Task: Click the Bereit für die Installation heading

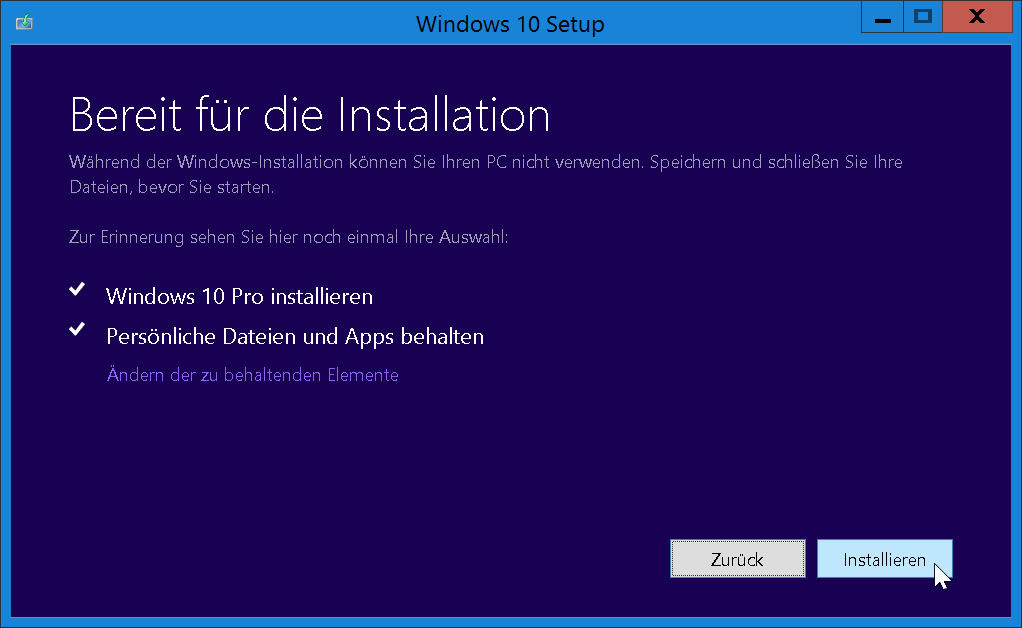Action: (310, 115)
